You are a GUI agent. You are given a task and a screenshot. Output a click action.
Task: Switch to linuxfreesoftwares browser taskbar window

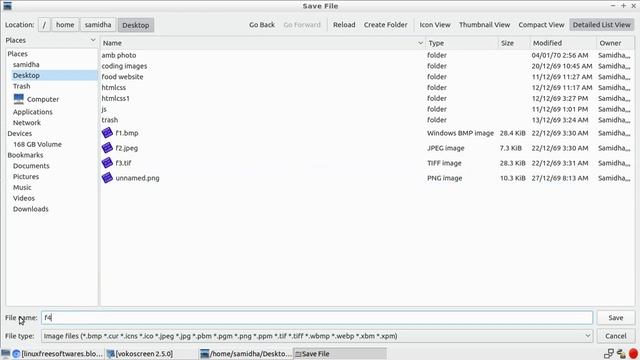click(58, 353)
